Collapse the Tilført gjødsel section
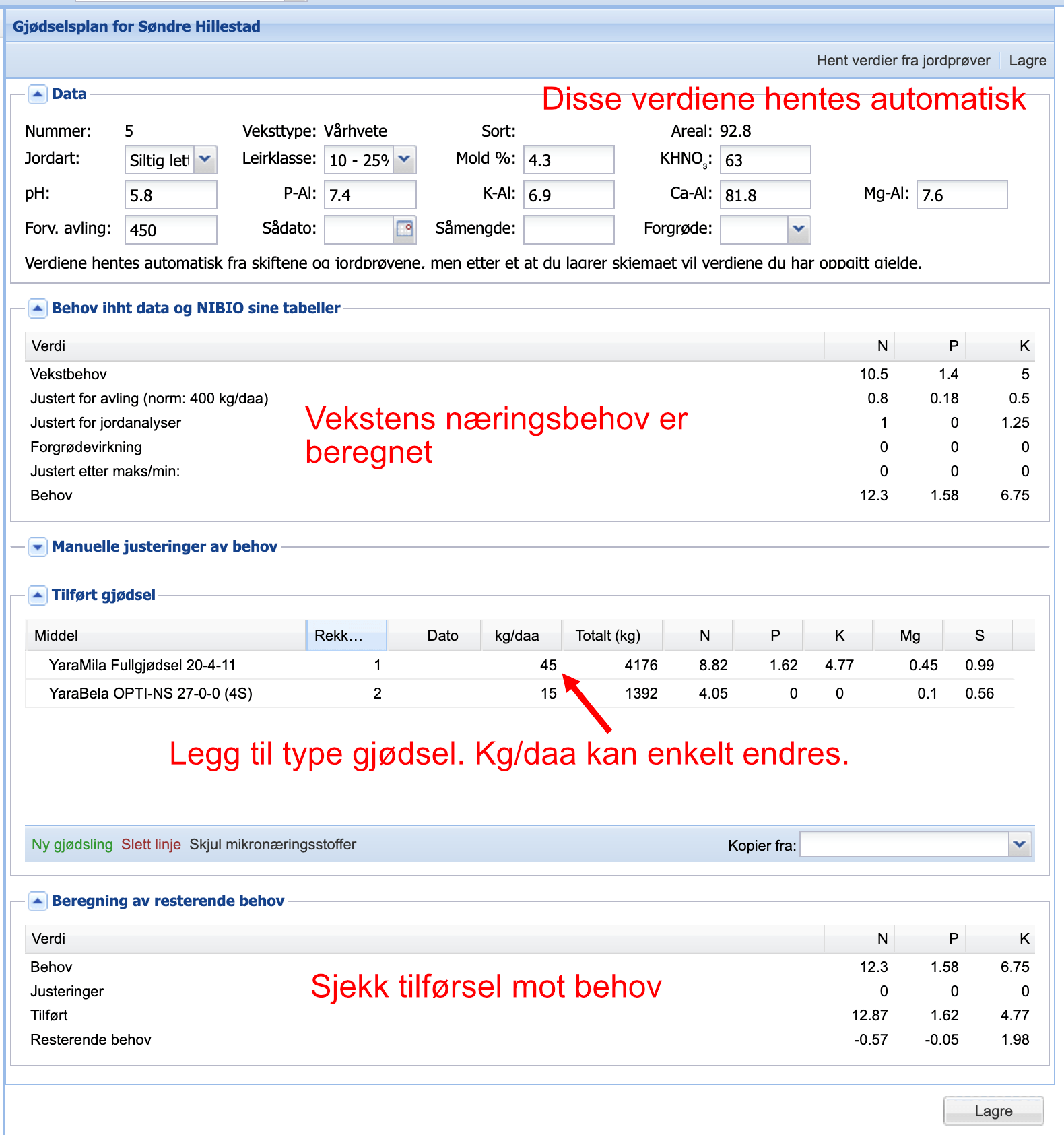This screenshot has width=1064, height=1135. (x=38, y=595)
